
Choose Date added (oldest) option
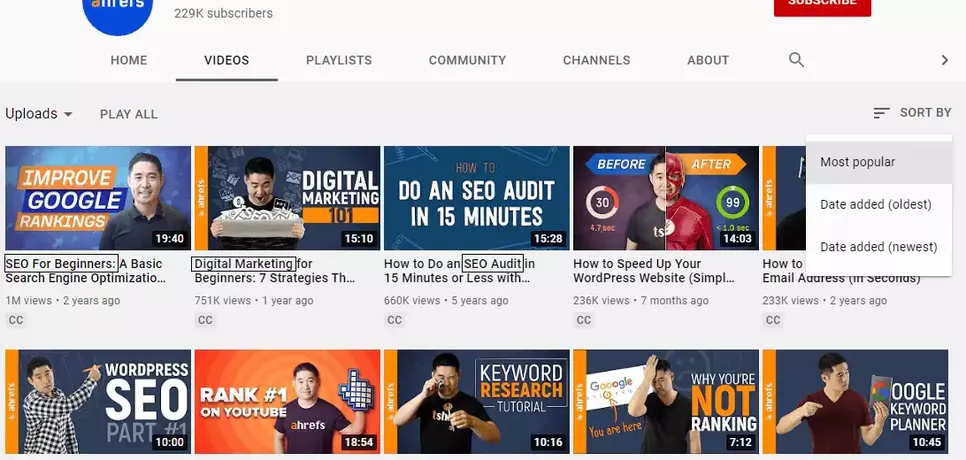pos(879,204)
